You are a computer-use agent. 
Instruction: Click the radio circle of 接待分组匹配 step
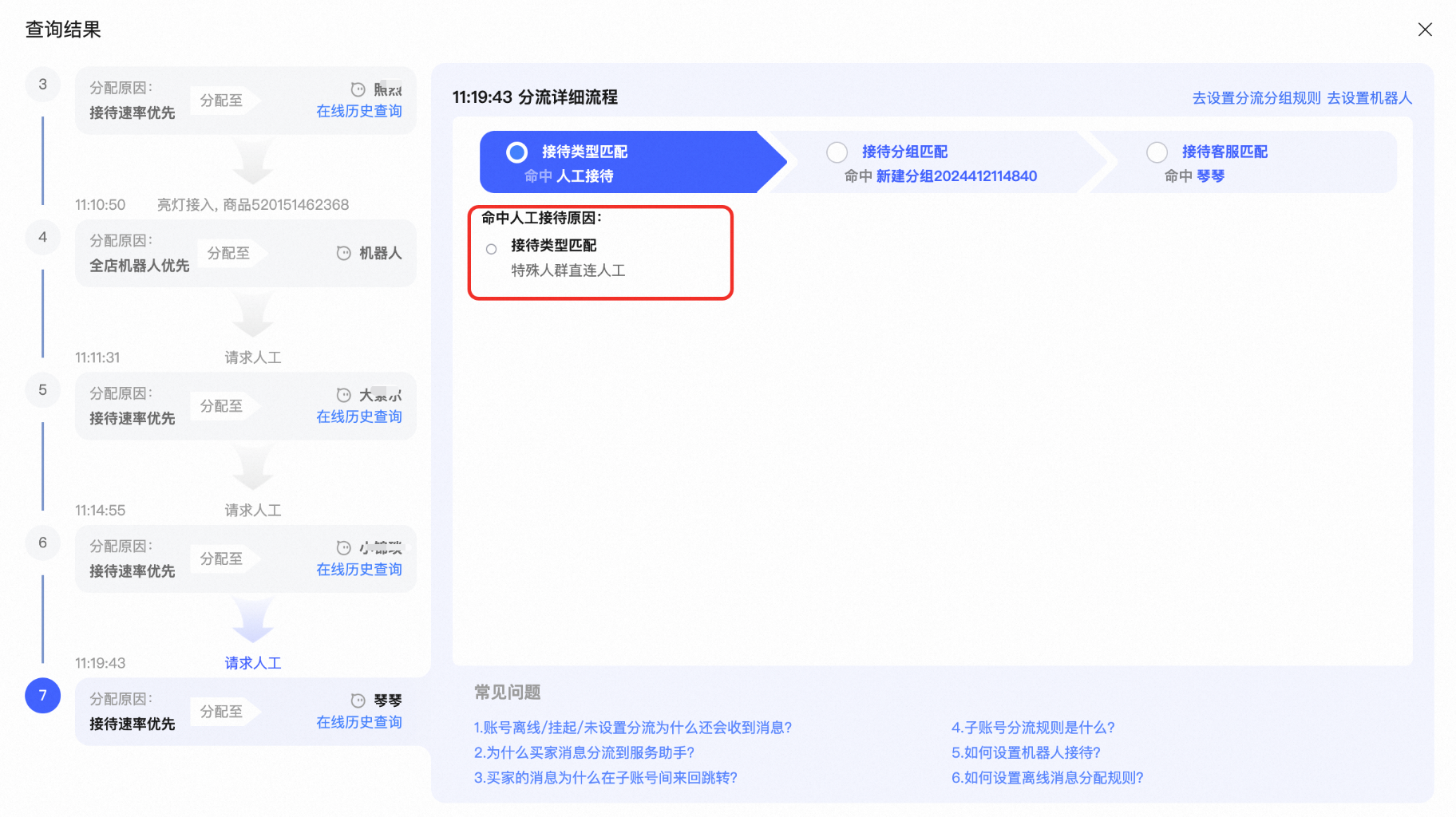pyautogui.click(x=837, y=152)
